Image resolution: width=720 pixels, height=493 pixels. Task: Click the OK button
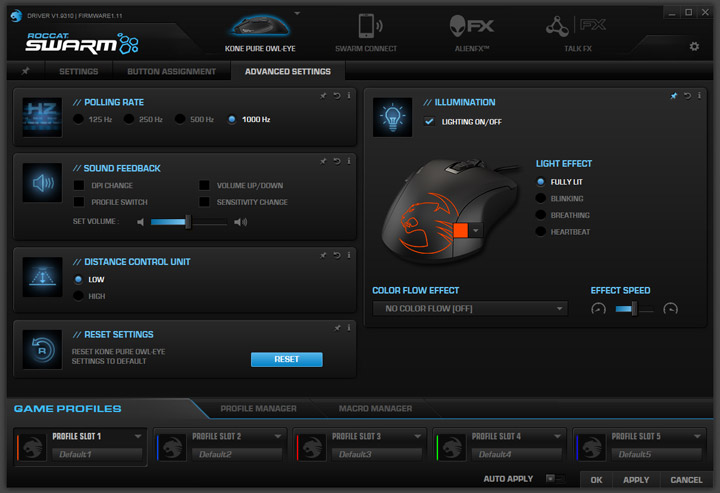[x=596, y=480]
